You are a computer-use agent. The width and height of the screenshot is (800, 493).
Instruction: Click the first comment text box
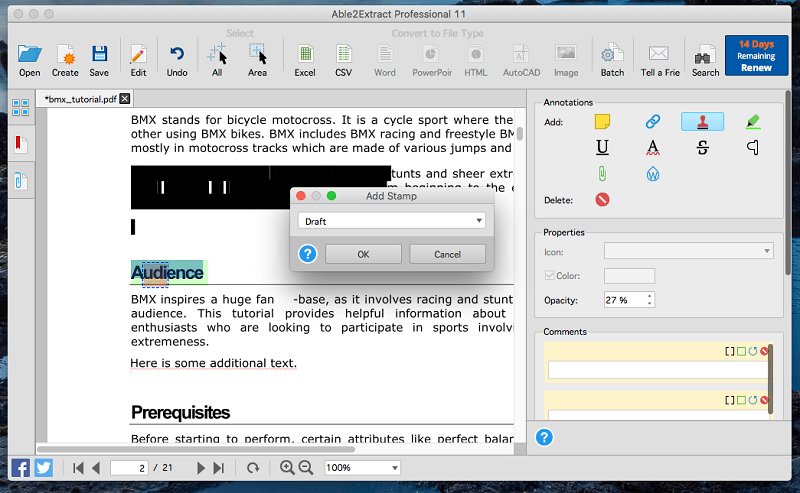[657, 370]
